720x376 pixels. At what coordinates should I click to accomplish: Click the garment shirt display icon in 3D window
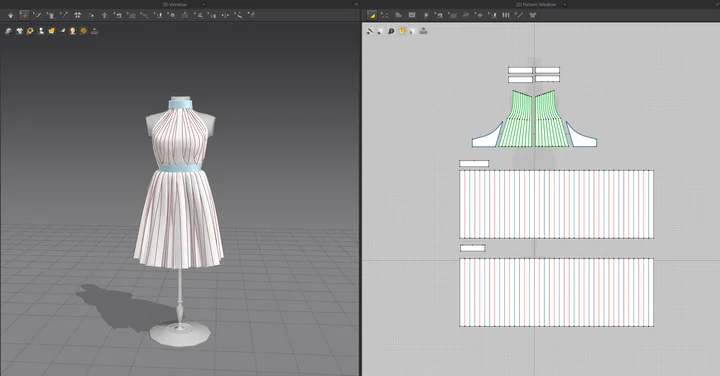19,31
